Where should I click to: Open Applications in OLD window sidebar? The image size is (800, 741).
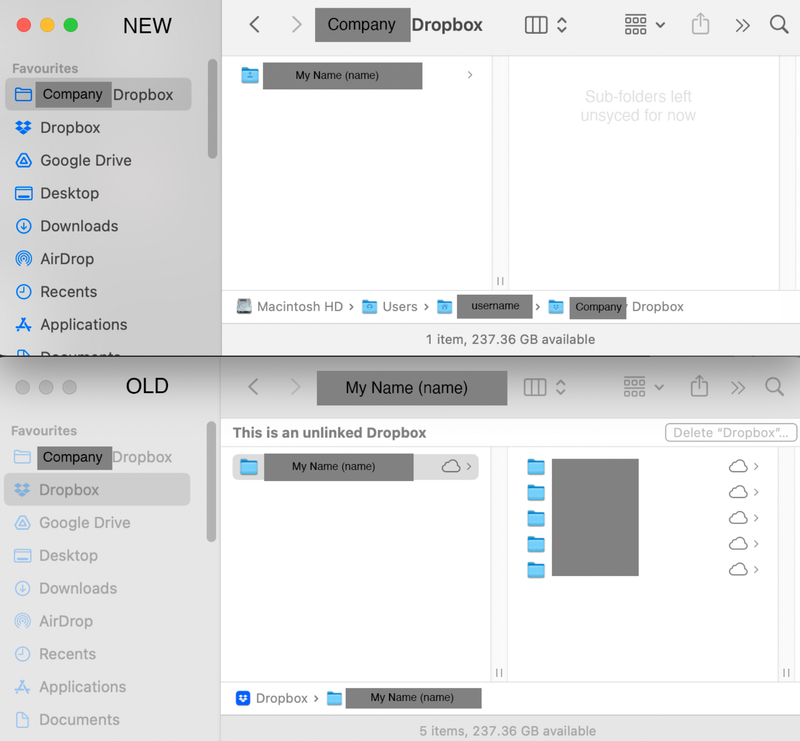click(83, 687)
